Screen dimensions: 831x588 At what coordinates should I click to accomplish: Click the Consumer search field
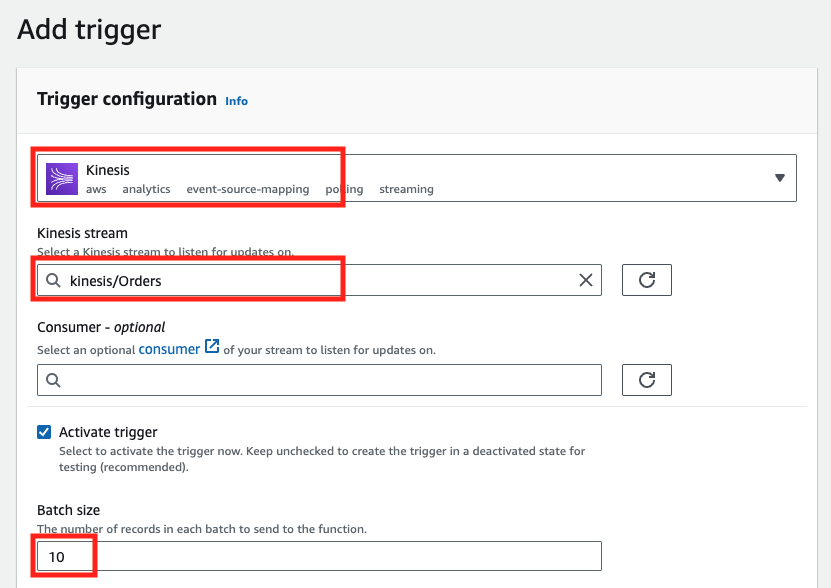[319, 380]
